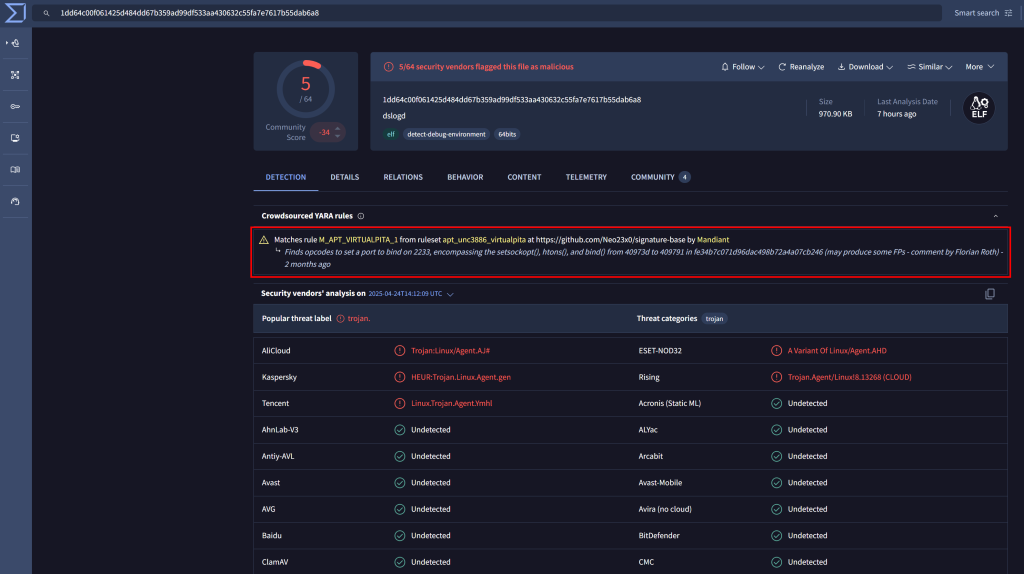Click the Follow bell icon
Viewport: 1024px width, 574px height.
point(725,67)
